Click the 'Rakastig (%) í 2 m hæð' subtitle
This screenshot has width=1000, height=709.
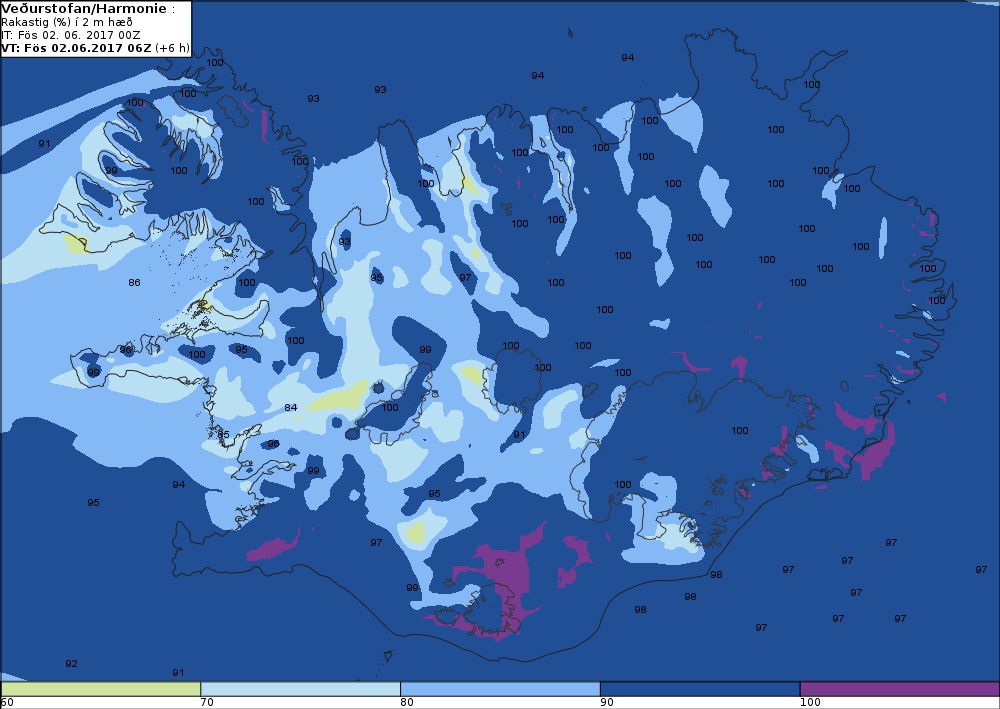pos(67,22)
